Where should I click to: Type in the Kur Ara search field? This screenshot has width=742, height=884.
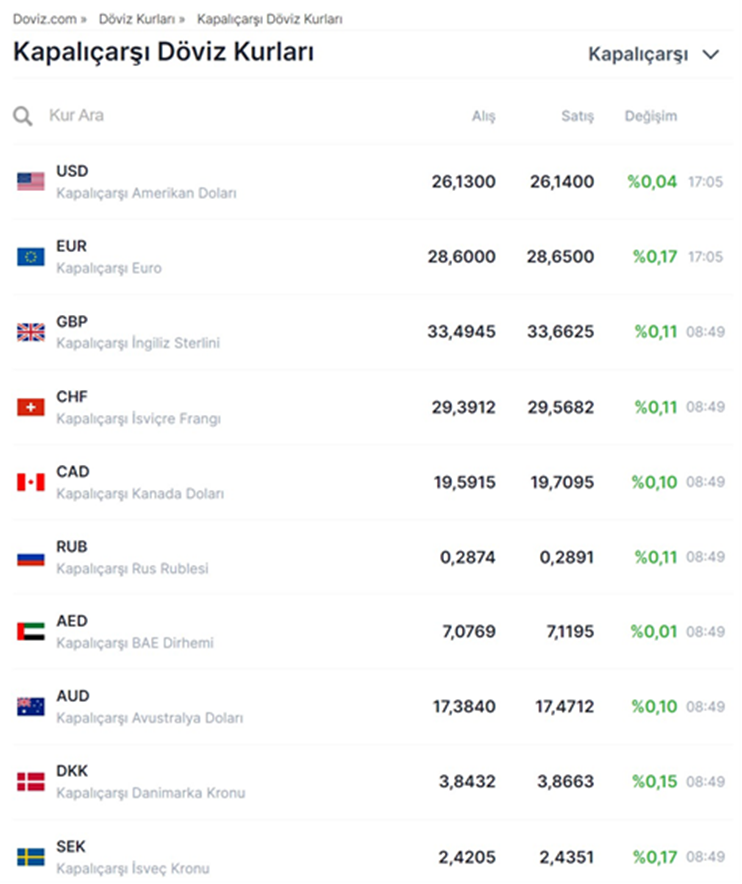tap(200, 116)
